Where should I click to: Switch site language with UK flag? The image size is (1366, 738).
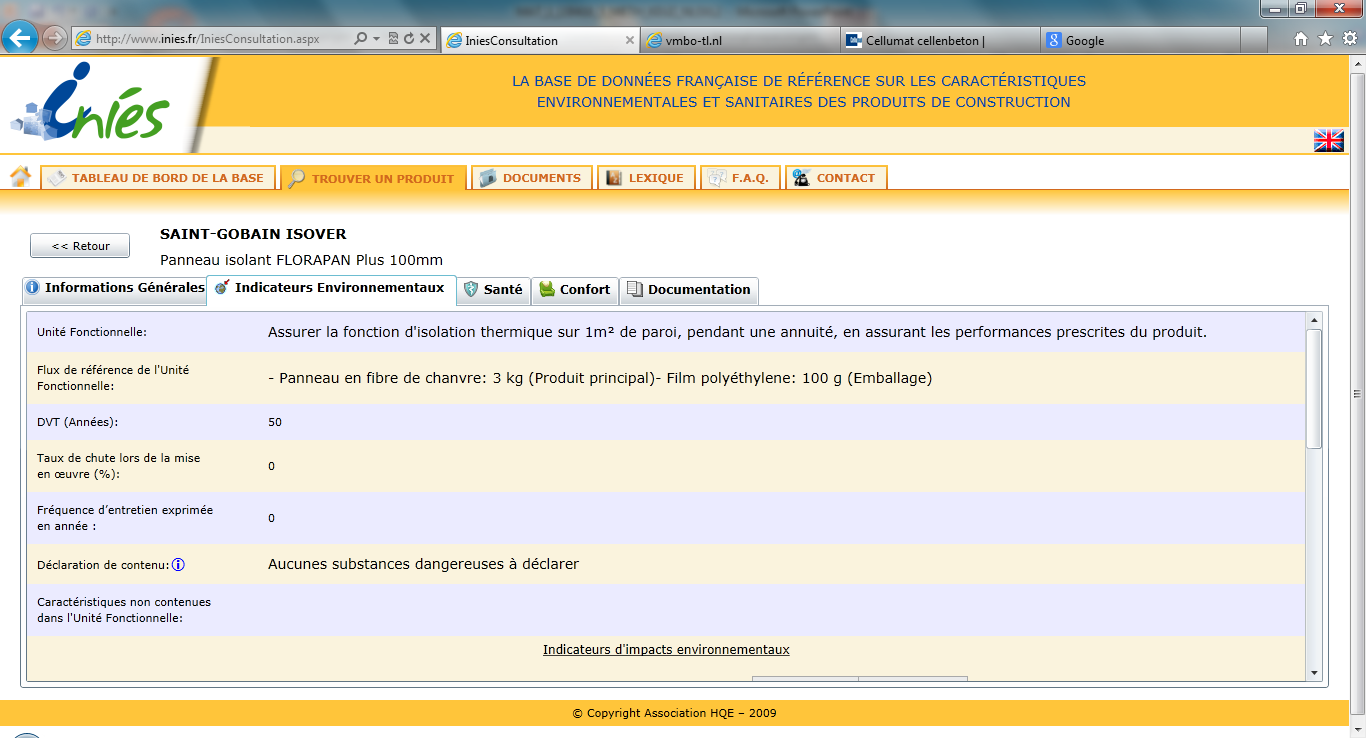1328,141
